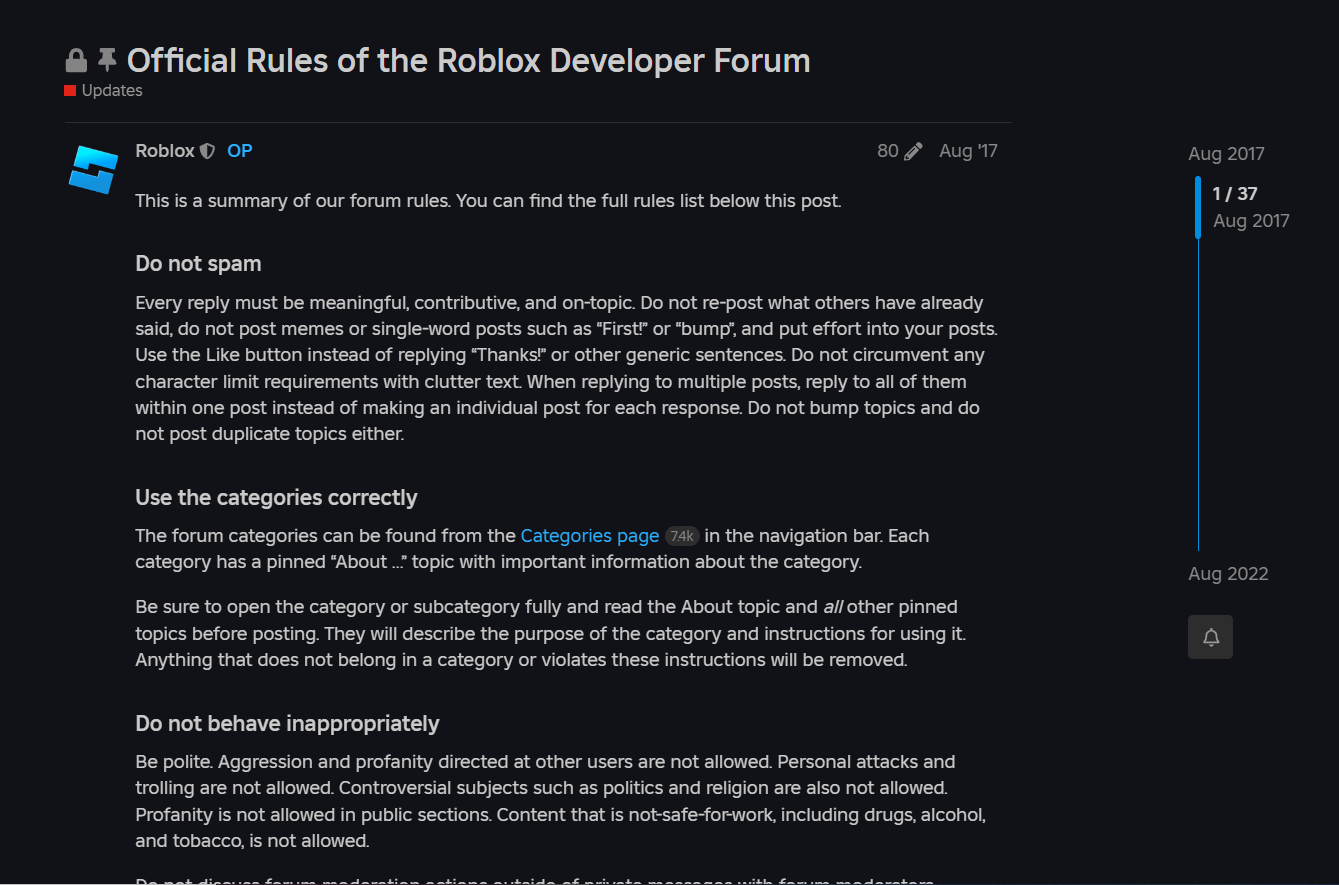
Task: Click the OP badge next to Roblox
Action: point(239,150)
